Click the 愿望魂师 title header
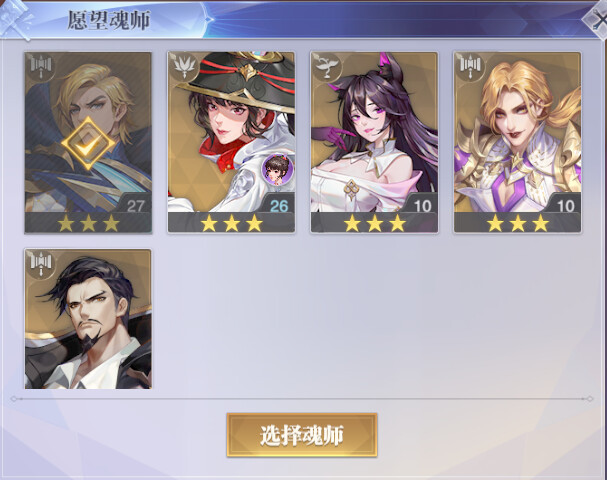The image size is (607, 480). (x=109, y=21)
